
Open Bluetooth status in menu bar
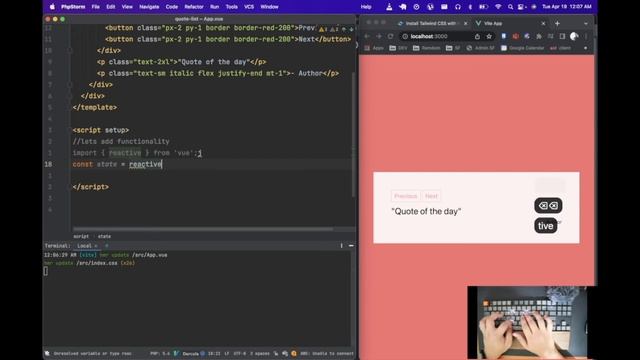coord(470,7)
